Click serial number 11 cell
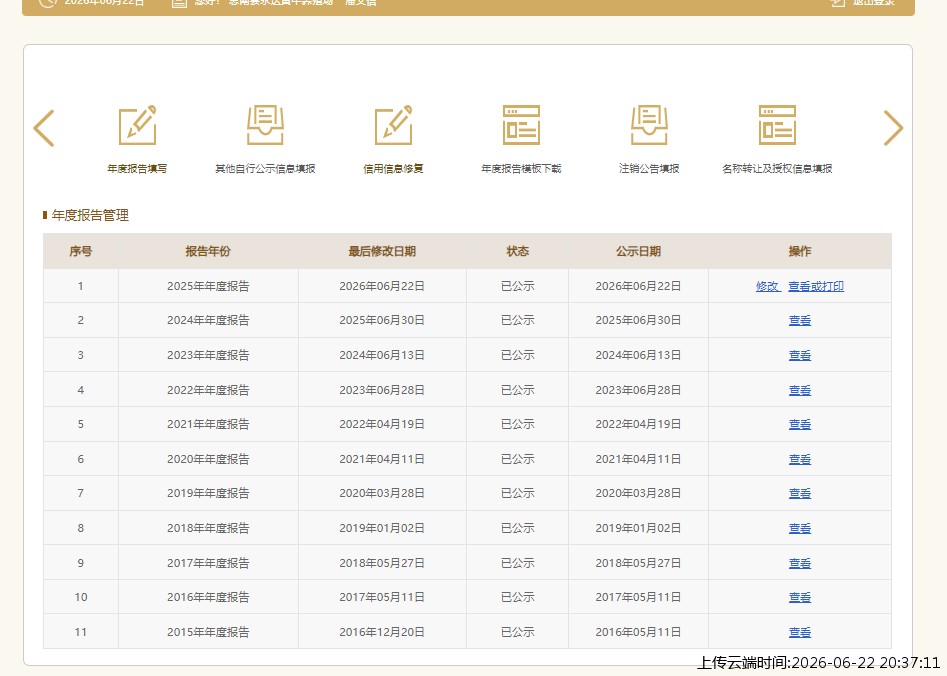The width and height of the screenshot is (947, 676). [x=80, y=632]
